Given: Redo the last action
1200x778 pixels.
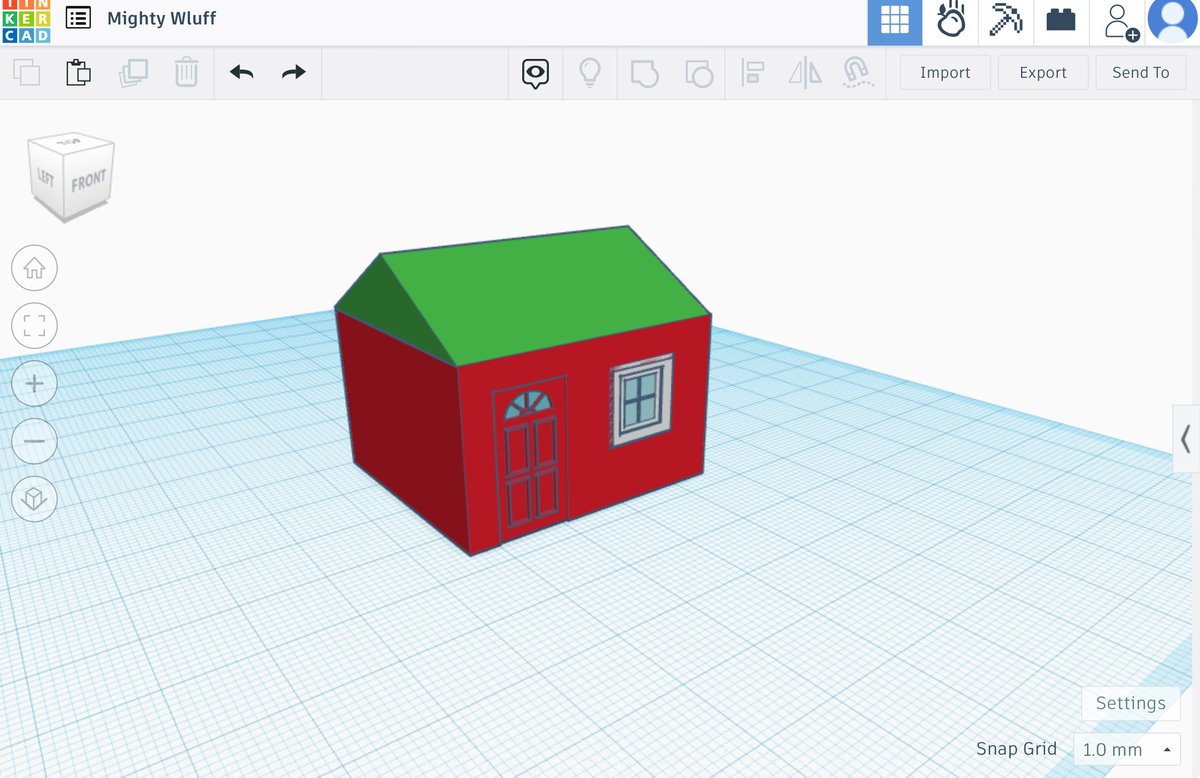Looking at the screenshot, I should pyautogui.click(x=293, y=72).
